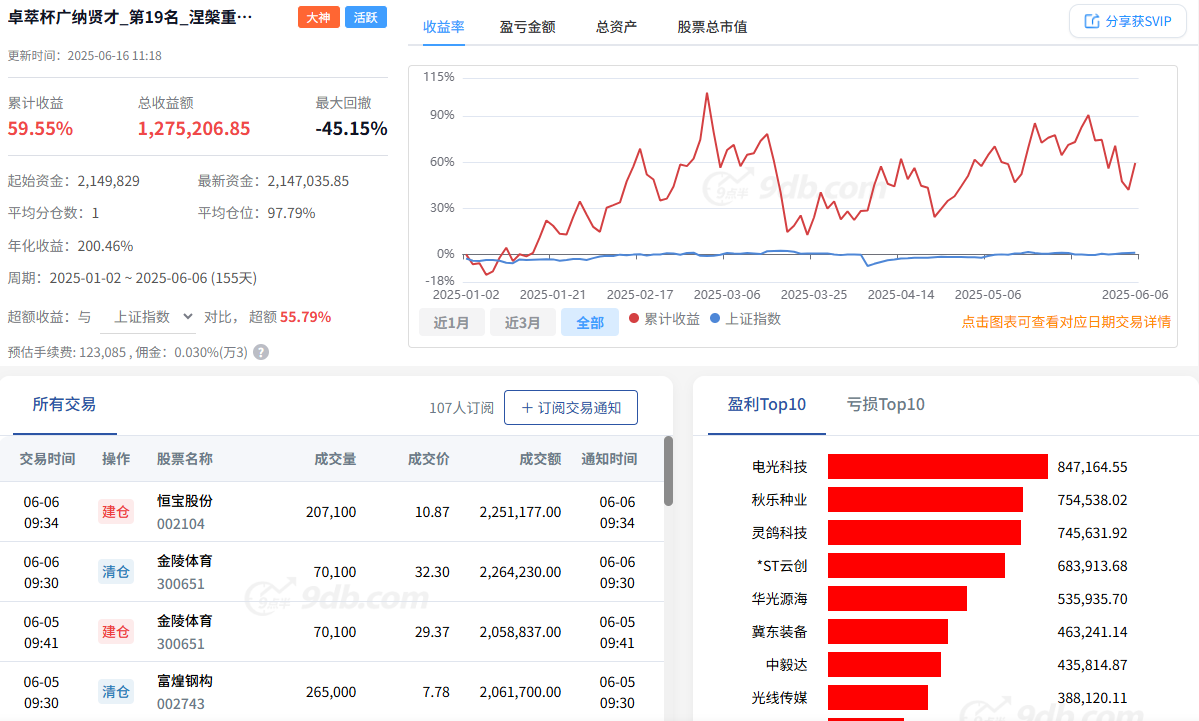Click the 电光科技 profit bar
Screen dimensions: 1199x721
[x=937, y=466]
